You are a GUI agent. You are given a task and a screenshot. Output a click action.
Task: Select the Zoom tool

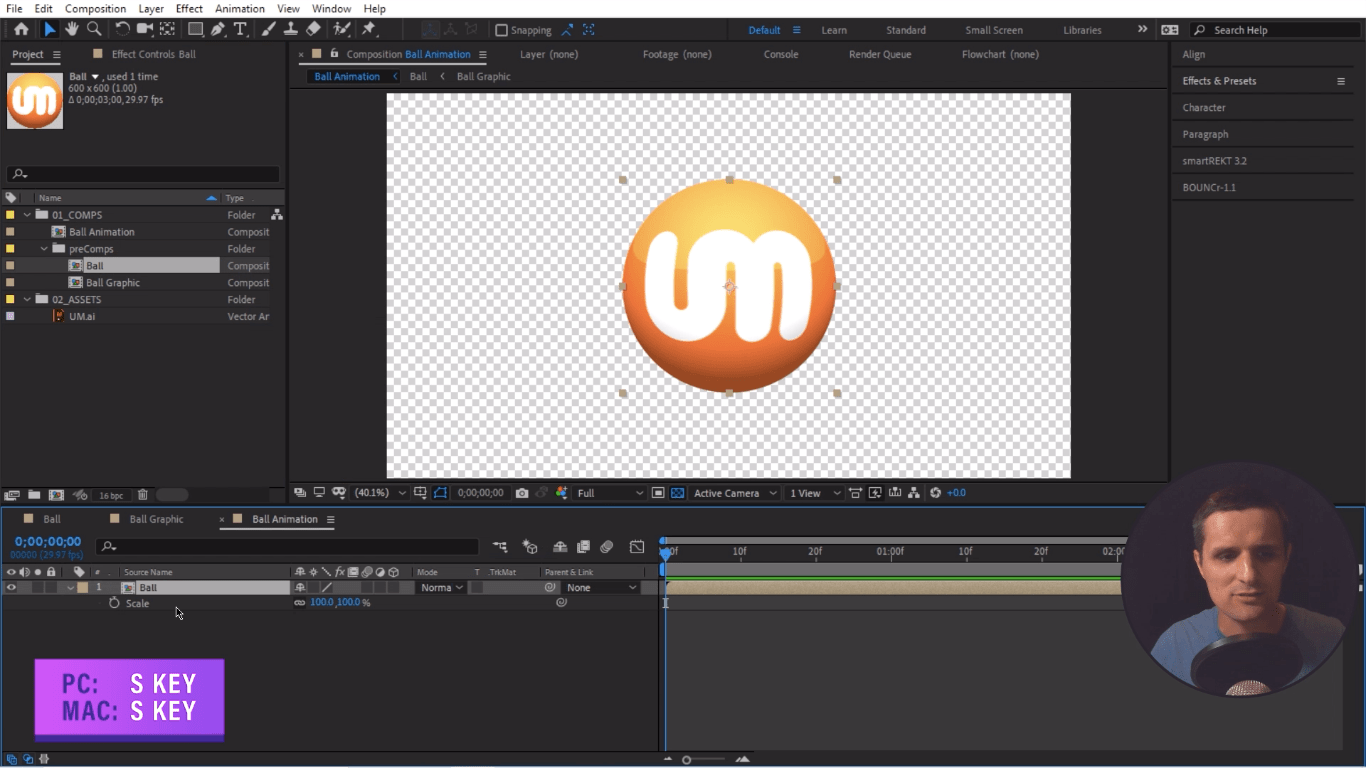pos(94,29)
